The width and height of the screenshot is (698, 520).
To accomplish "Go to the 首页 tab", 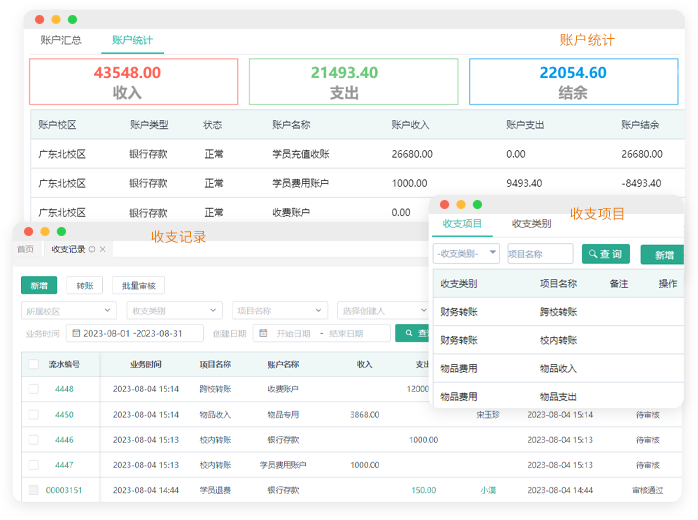I will 25,249.
